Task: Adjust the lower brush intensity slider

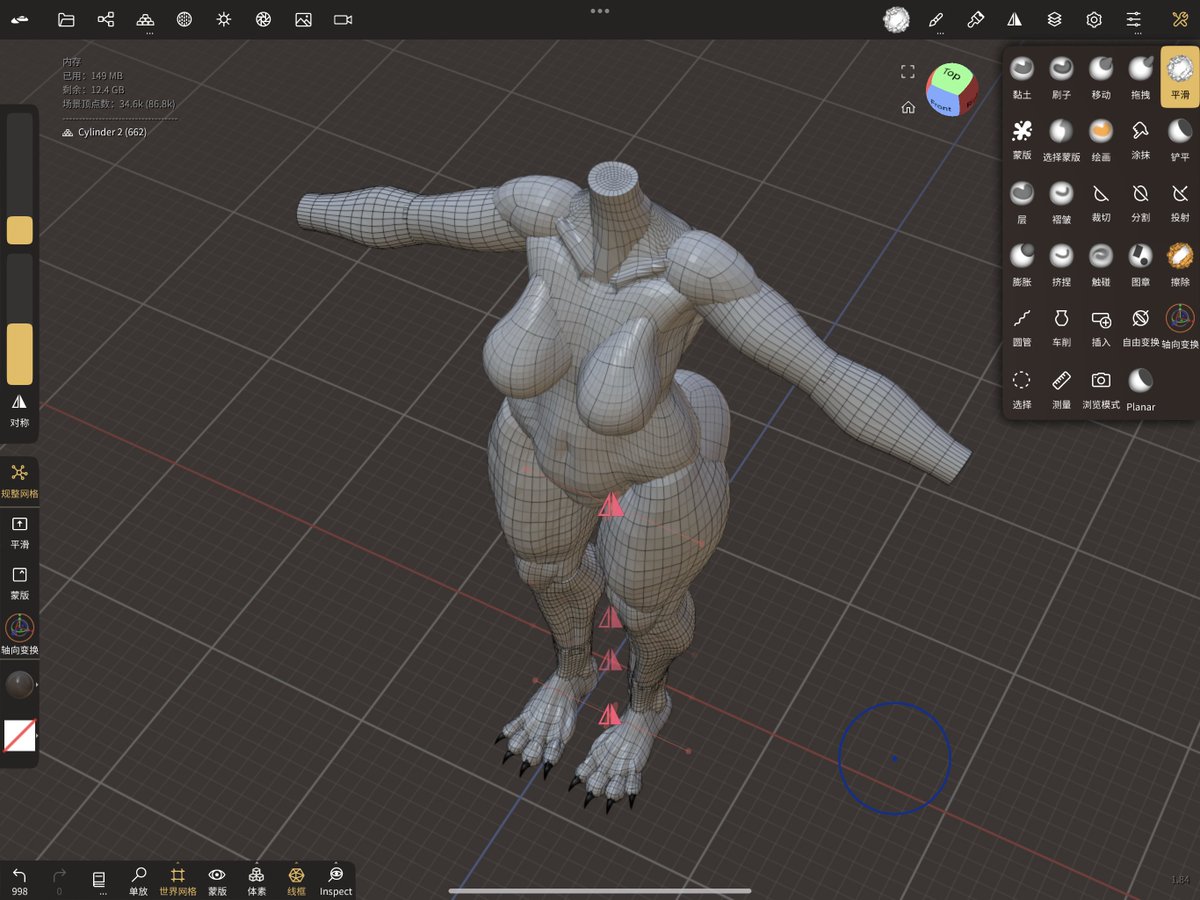Action: [x=20, y=319]
